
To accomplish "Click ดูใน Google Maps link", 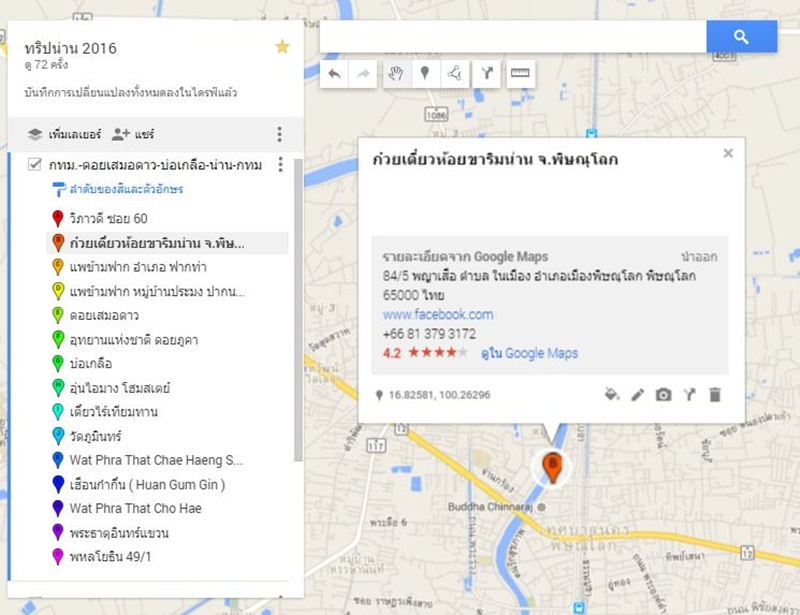I will 530,353.
